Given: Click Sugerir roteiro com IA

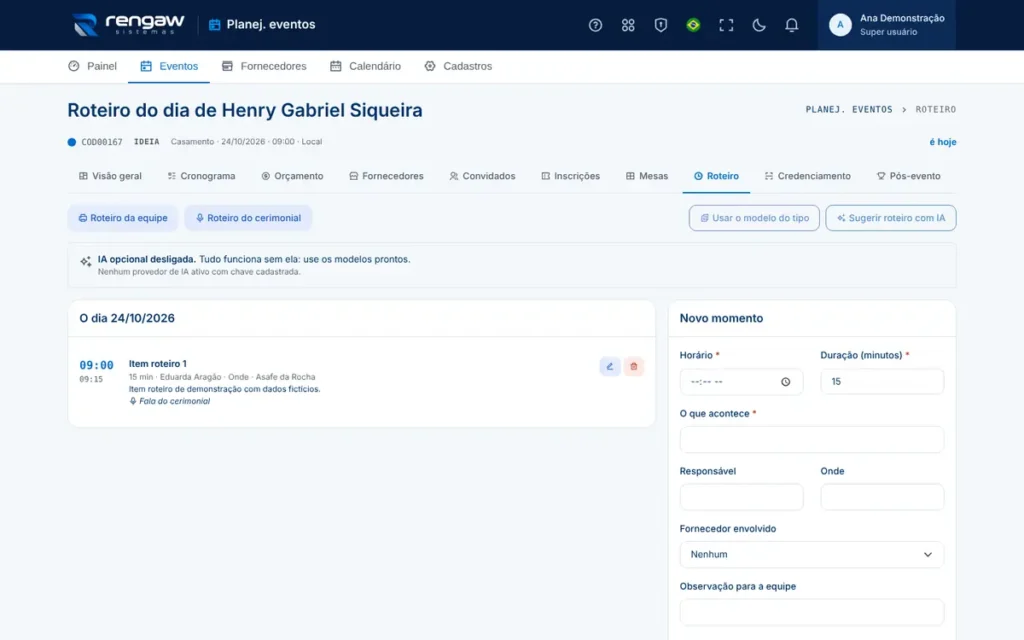Looking at the screenshot, I should (890, 218).
